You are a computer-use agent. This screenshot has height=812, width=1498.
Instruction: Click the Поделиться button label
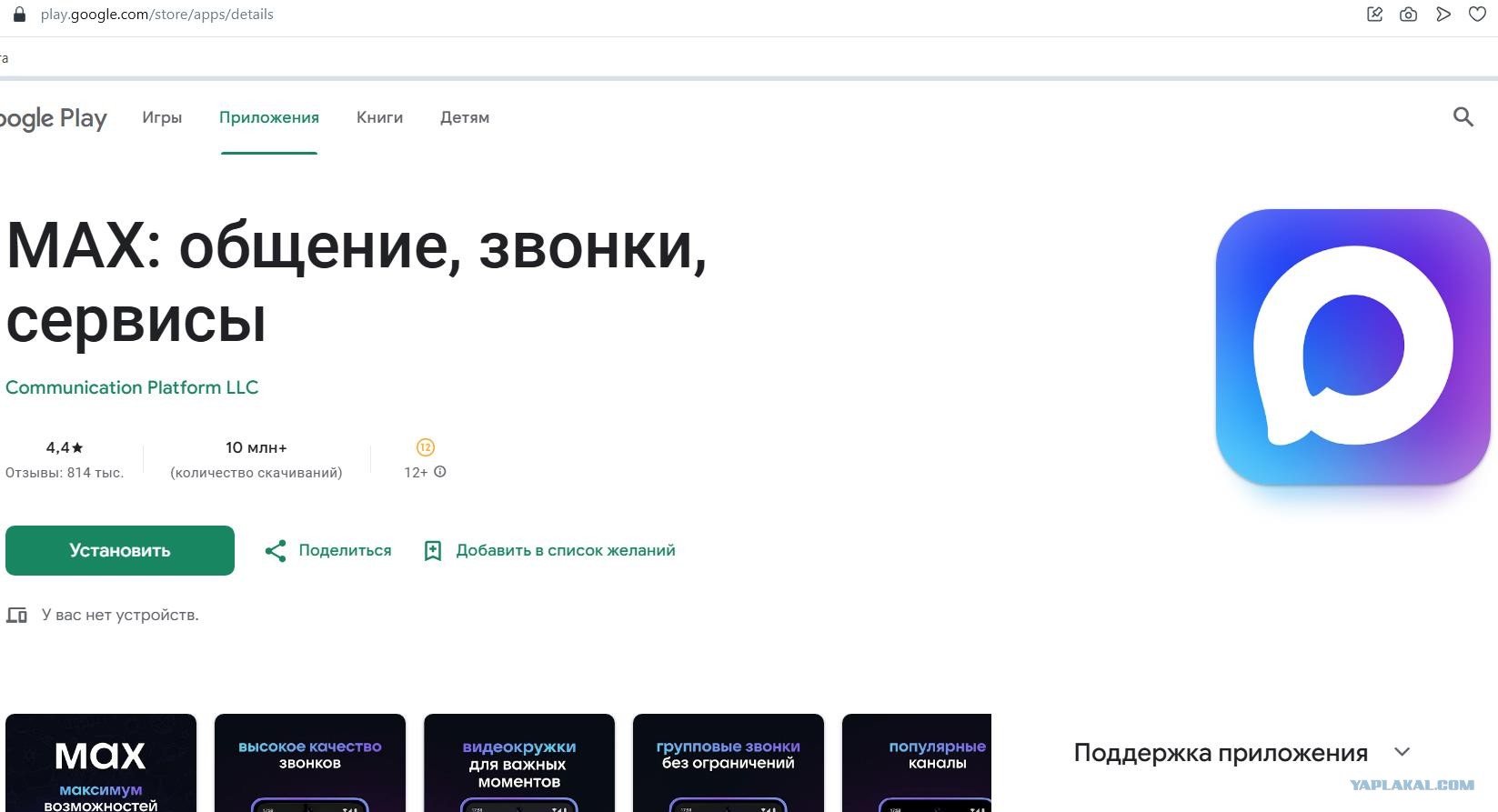tap(345, 550)
